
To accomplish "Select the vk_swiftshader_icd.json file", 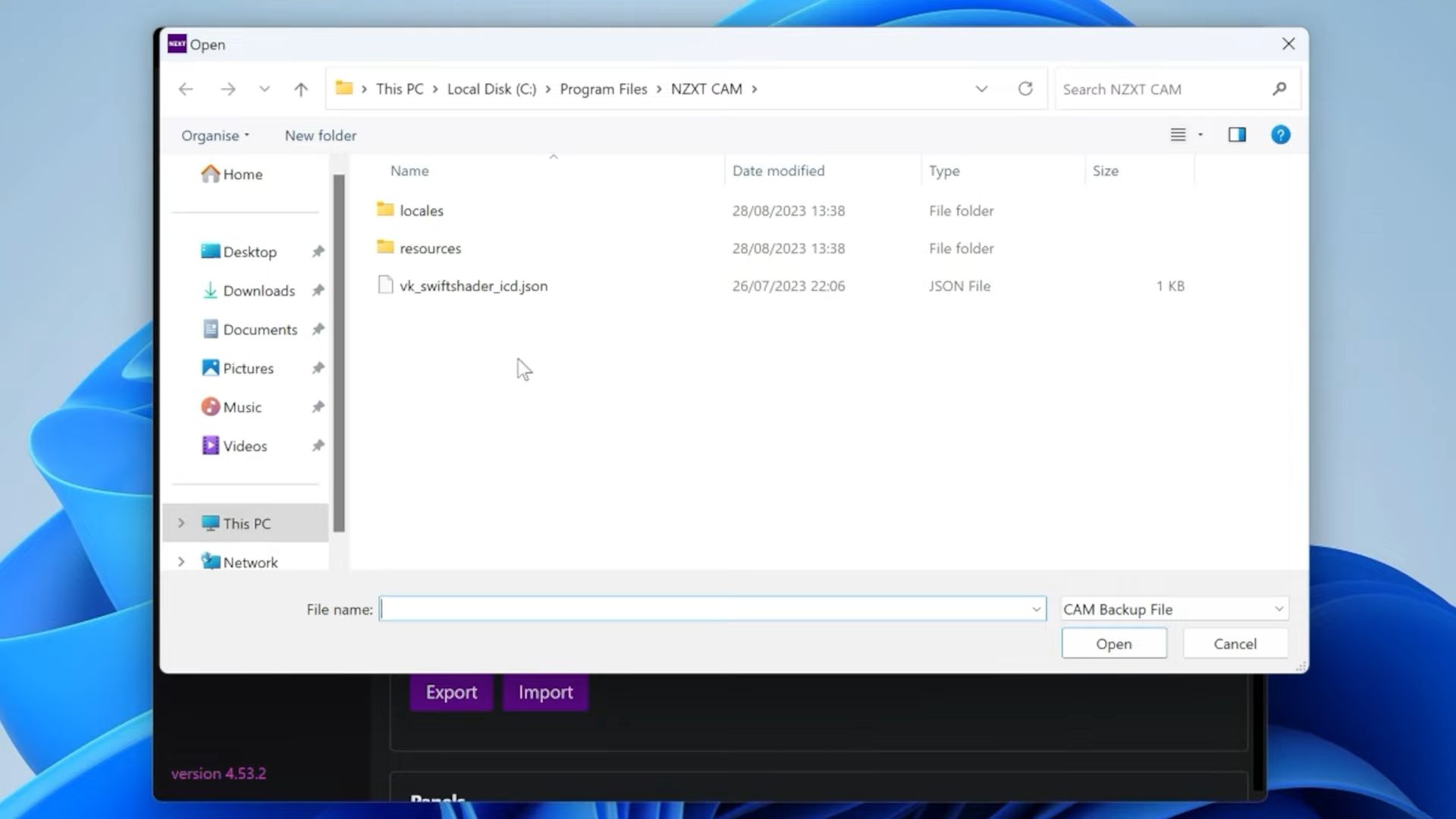I will click(473, 286).
